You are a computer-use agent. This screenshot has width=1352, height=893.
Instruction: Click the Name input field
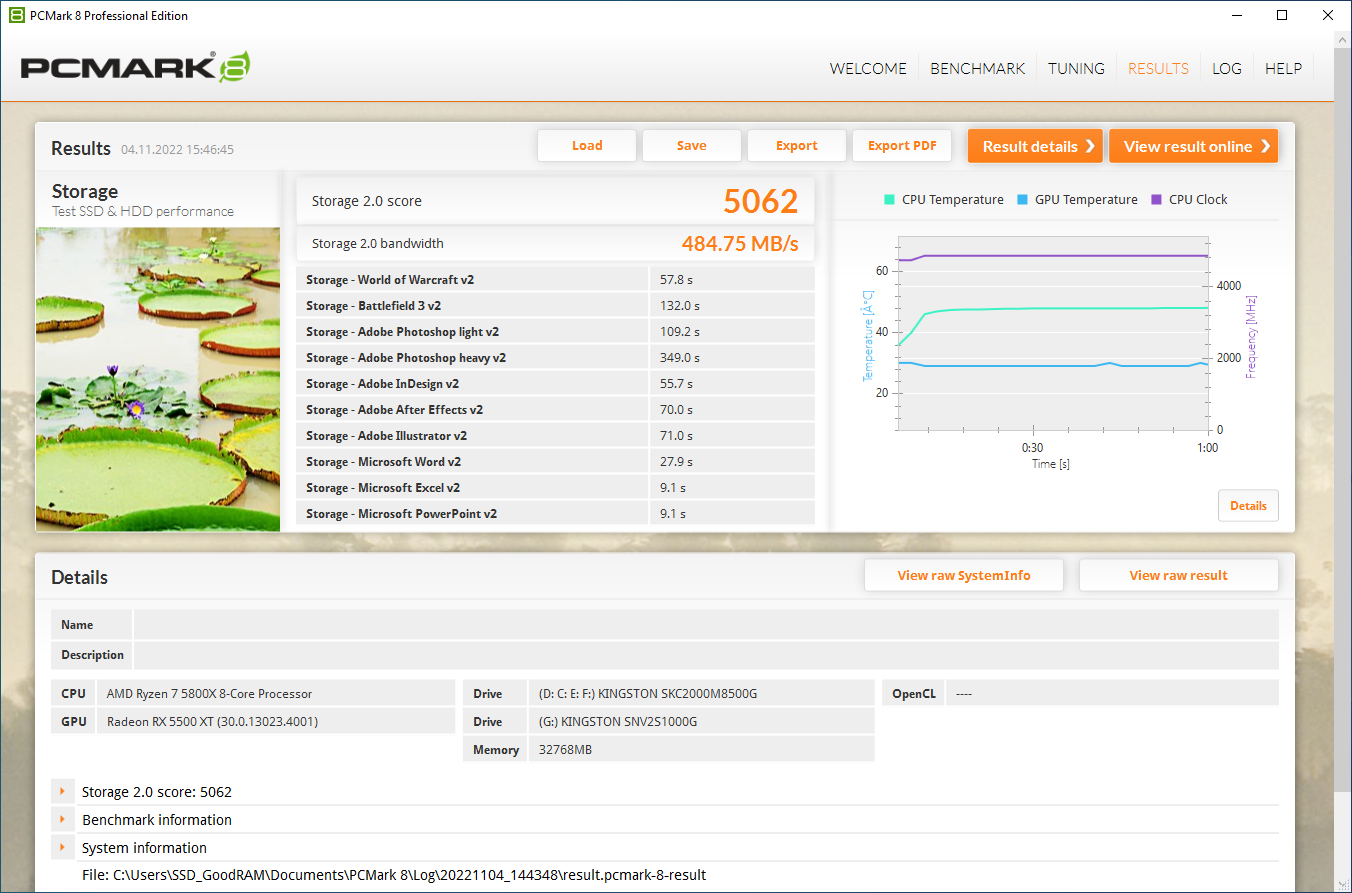point(706,625)
